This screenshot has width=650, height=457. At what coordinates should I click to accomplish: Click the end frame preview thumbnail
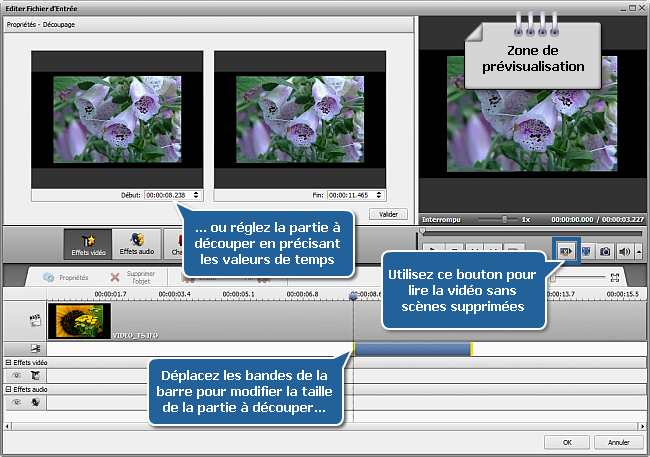coord(300,119)
